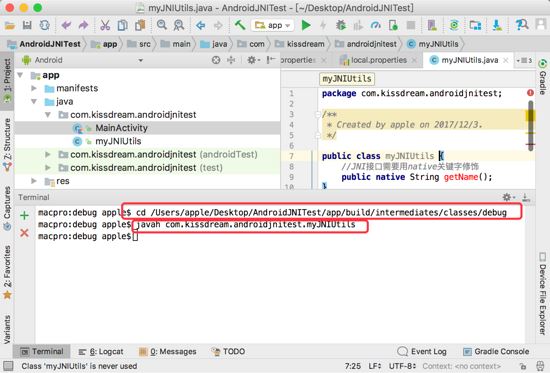Close the local.properties tab

click(x=414, y=60)
